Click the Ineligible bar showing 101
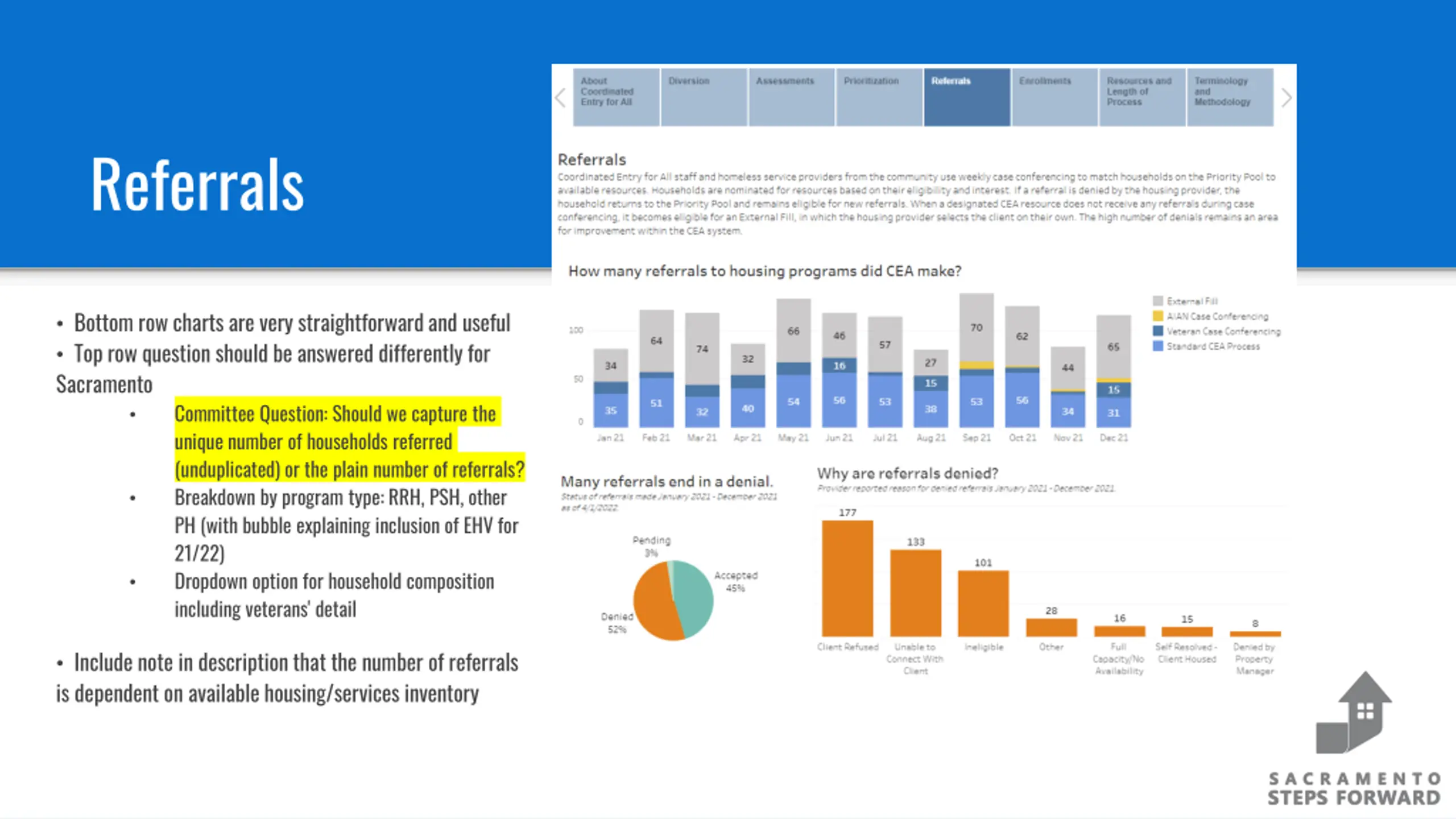 (983, 603)
